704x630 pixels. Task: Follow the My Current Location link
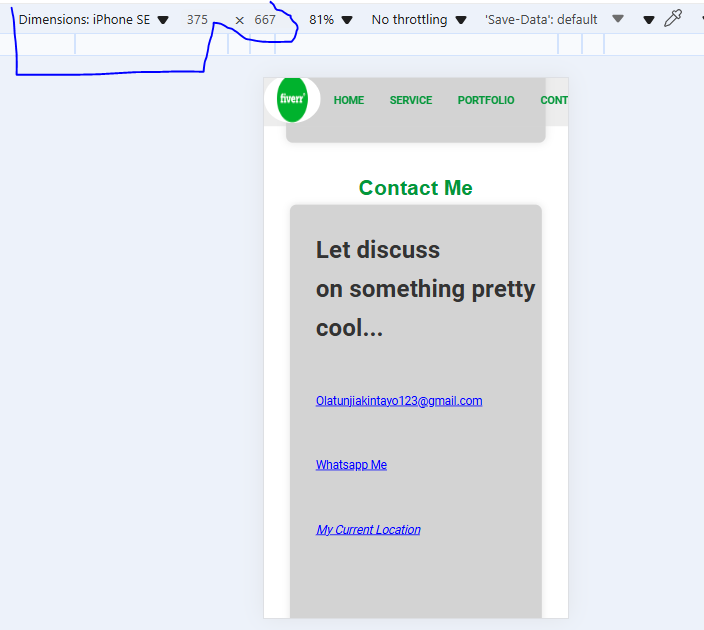pos(368,530)
